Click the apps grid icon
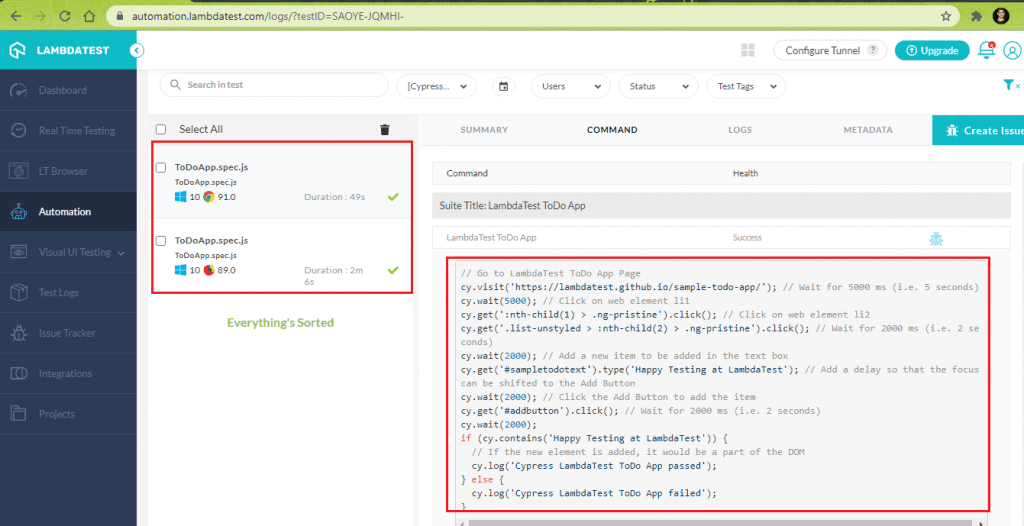This screenshot has height=526, width=1024. 748,50
